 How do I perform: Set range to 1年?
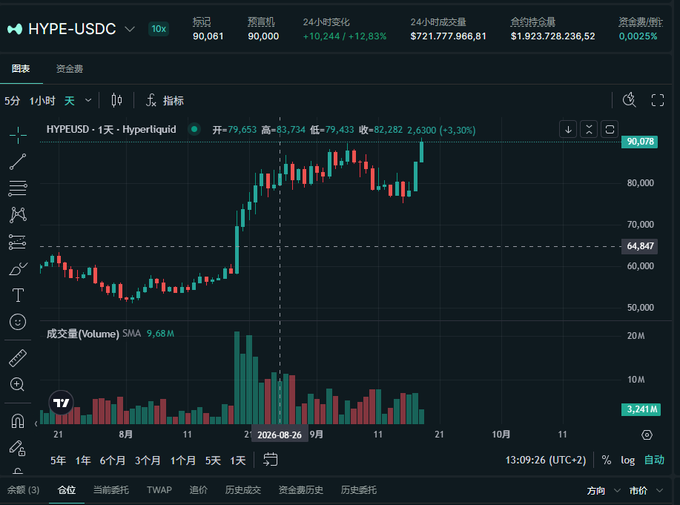[x=83, y=460]
